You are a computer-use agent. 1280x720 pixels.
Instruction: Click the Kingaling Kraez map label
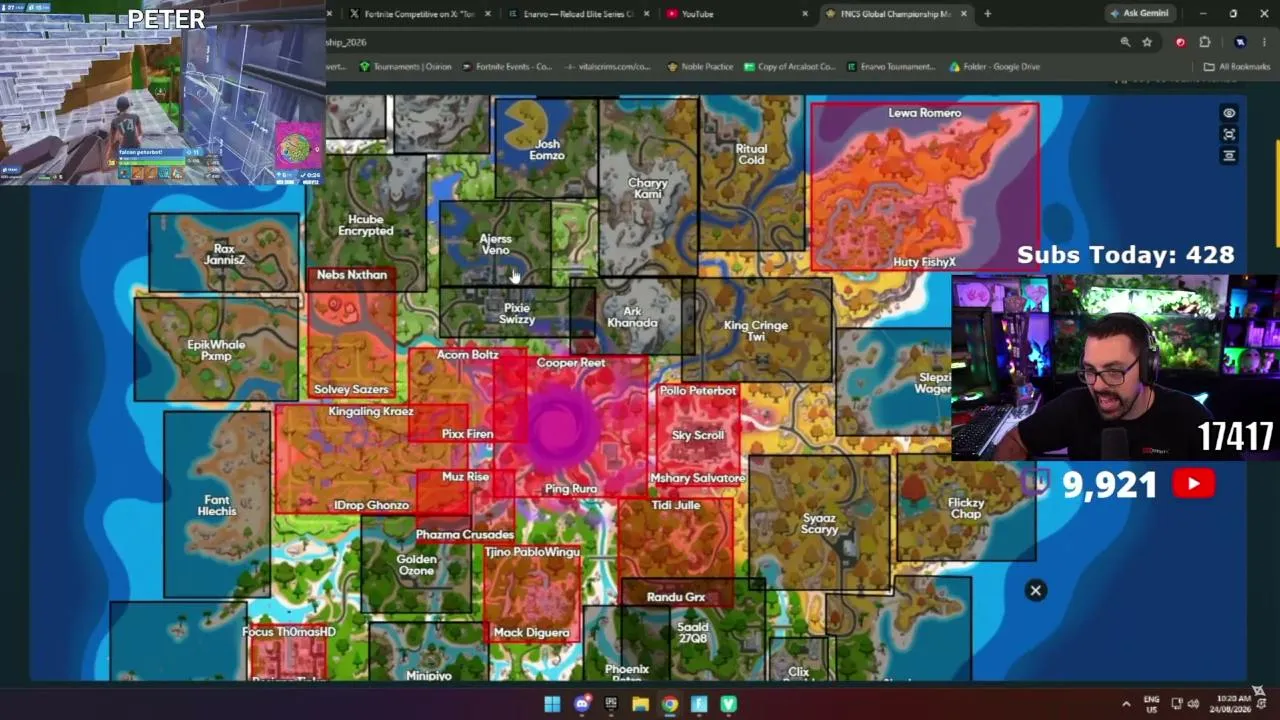pos(371,412)
